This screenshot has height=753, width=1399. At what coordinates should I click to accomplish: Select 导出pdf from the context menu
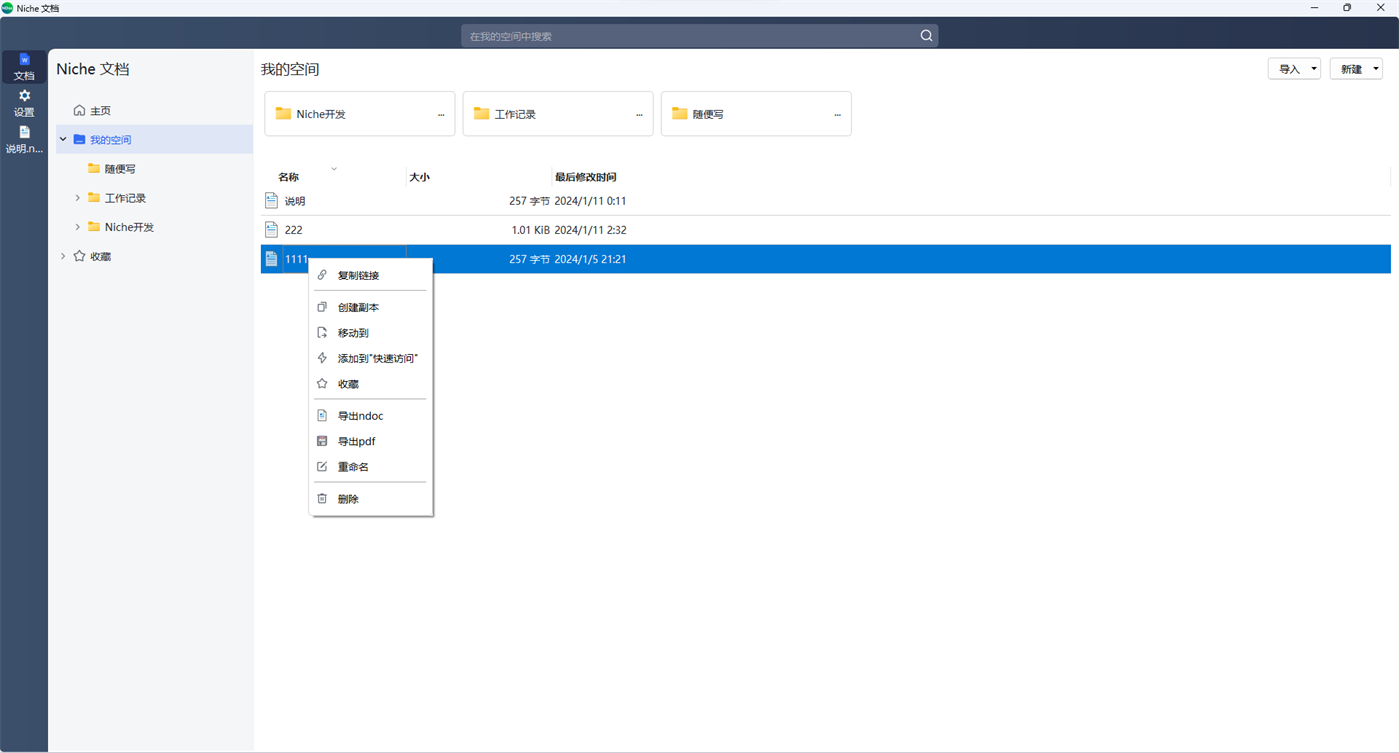coord(355,441)
